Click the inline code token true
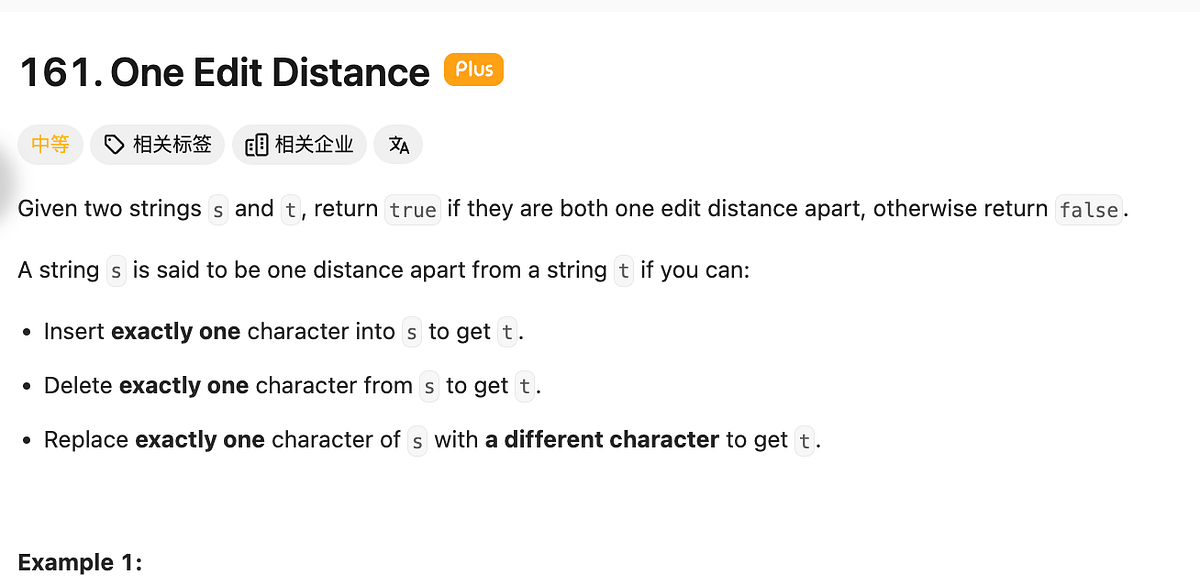Image resolution: width=1200 pixels, height=583 pixels. 412,210
